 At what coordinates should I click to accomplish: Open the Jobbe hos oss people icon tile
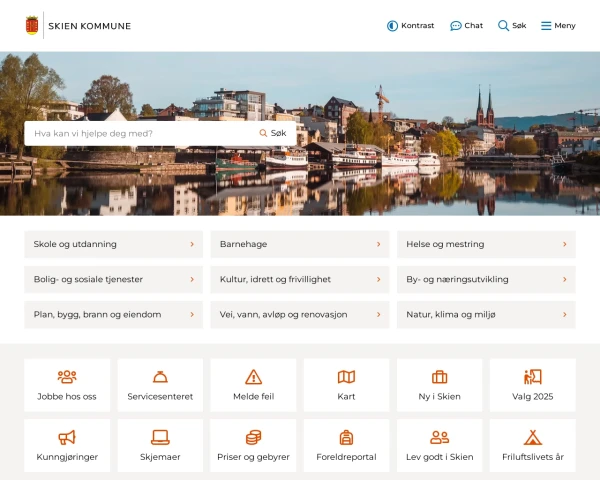tap(67, 377)
